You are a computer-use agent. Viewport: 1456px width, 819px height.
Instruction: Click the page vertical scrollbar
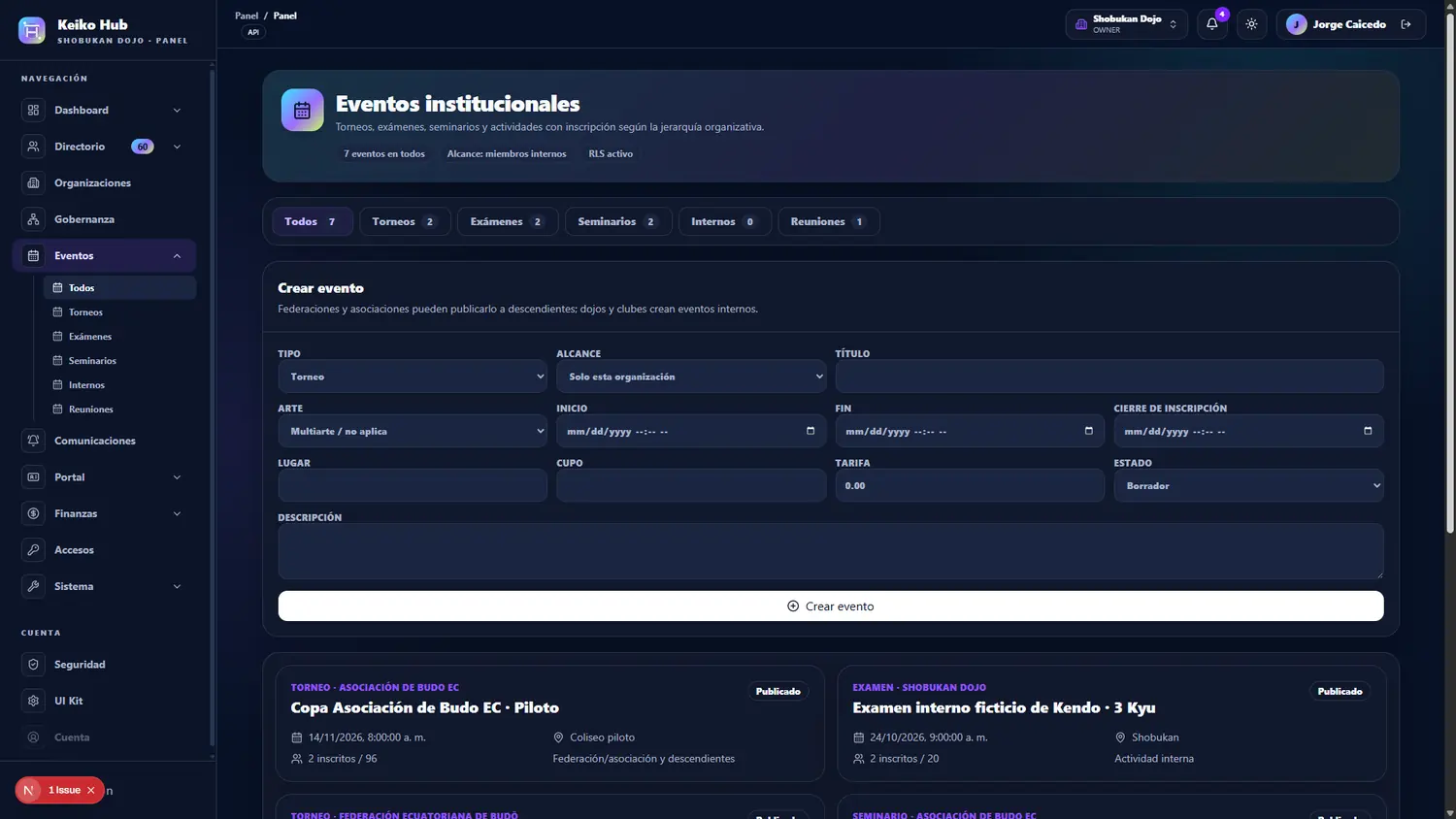pyautogui.click(x=1450, y=272)
